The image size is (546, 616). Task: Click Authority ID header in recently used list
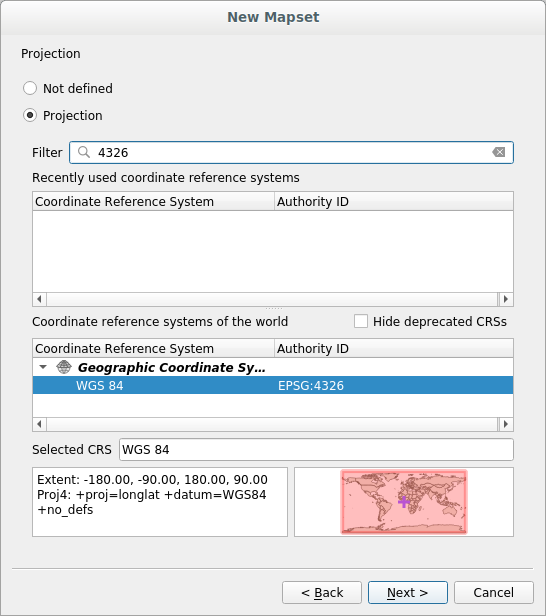(x=394, y=202)
